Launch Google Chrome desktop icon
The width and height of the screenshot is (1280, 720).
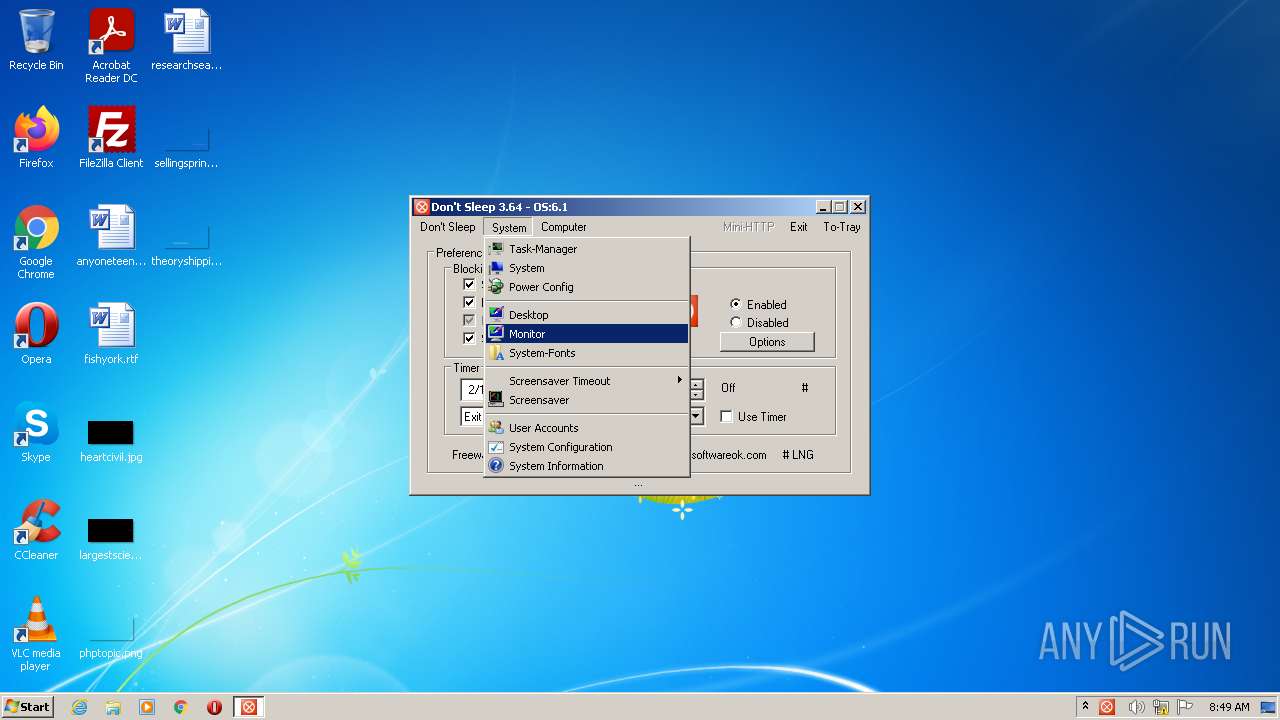click(36, 242)
